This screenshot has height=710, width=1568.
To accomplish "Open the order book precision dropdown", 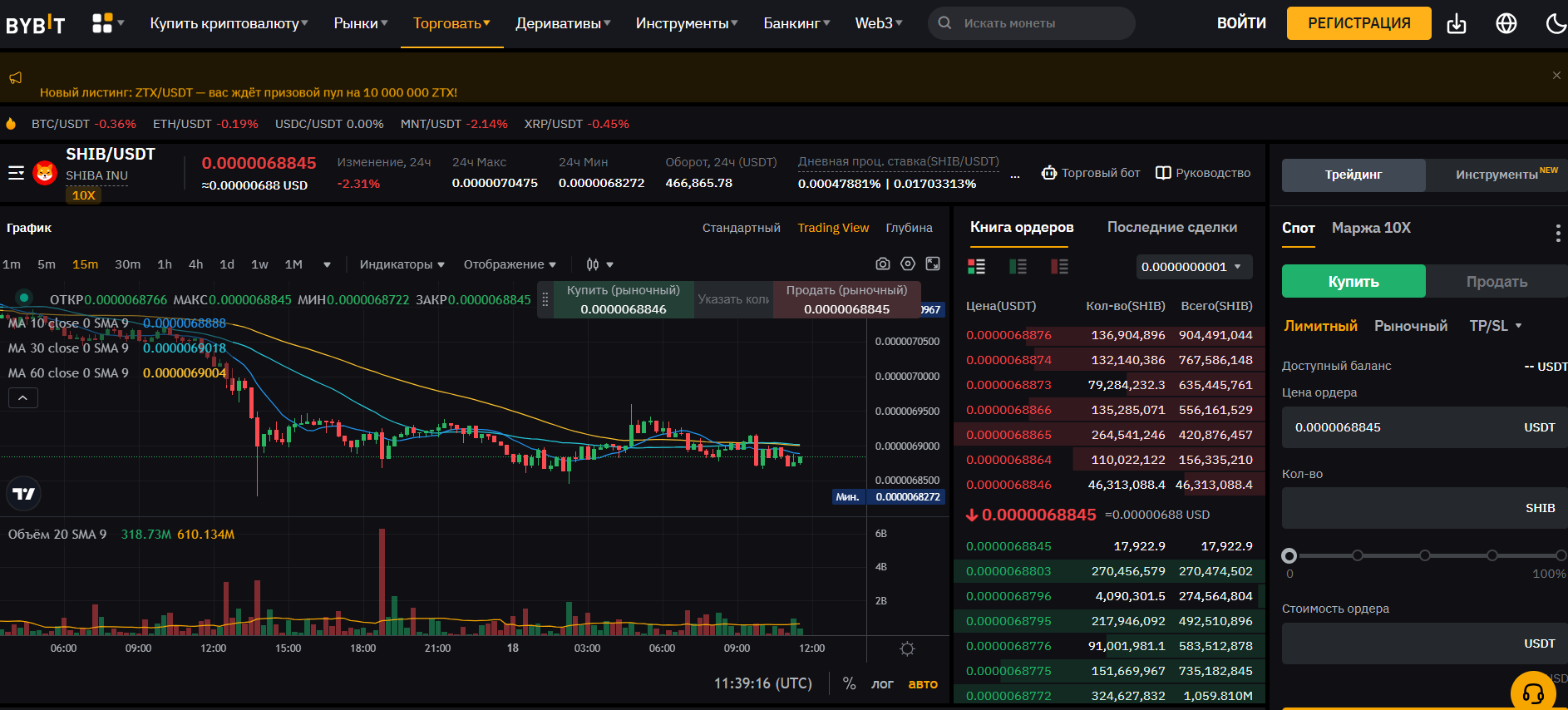I will pos(1193,267).
